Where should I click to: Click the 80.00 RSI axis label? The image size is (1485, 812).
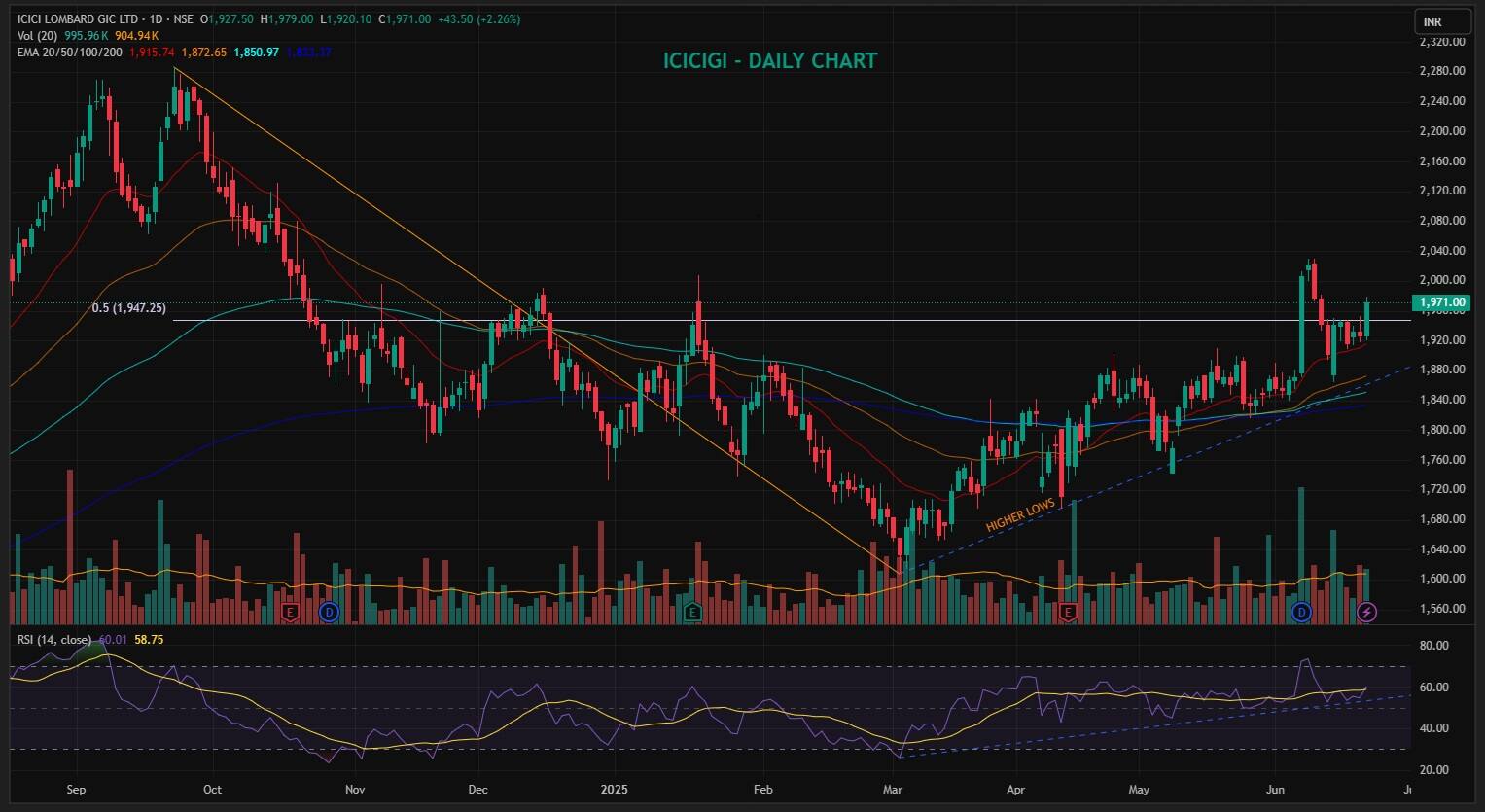pyautogui.click(x=1435, y=646)
